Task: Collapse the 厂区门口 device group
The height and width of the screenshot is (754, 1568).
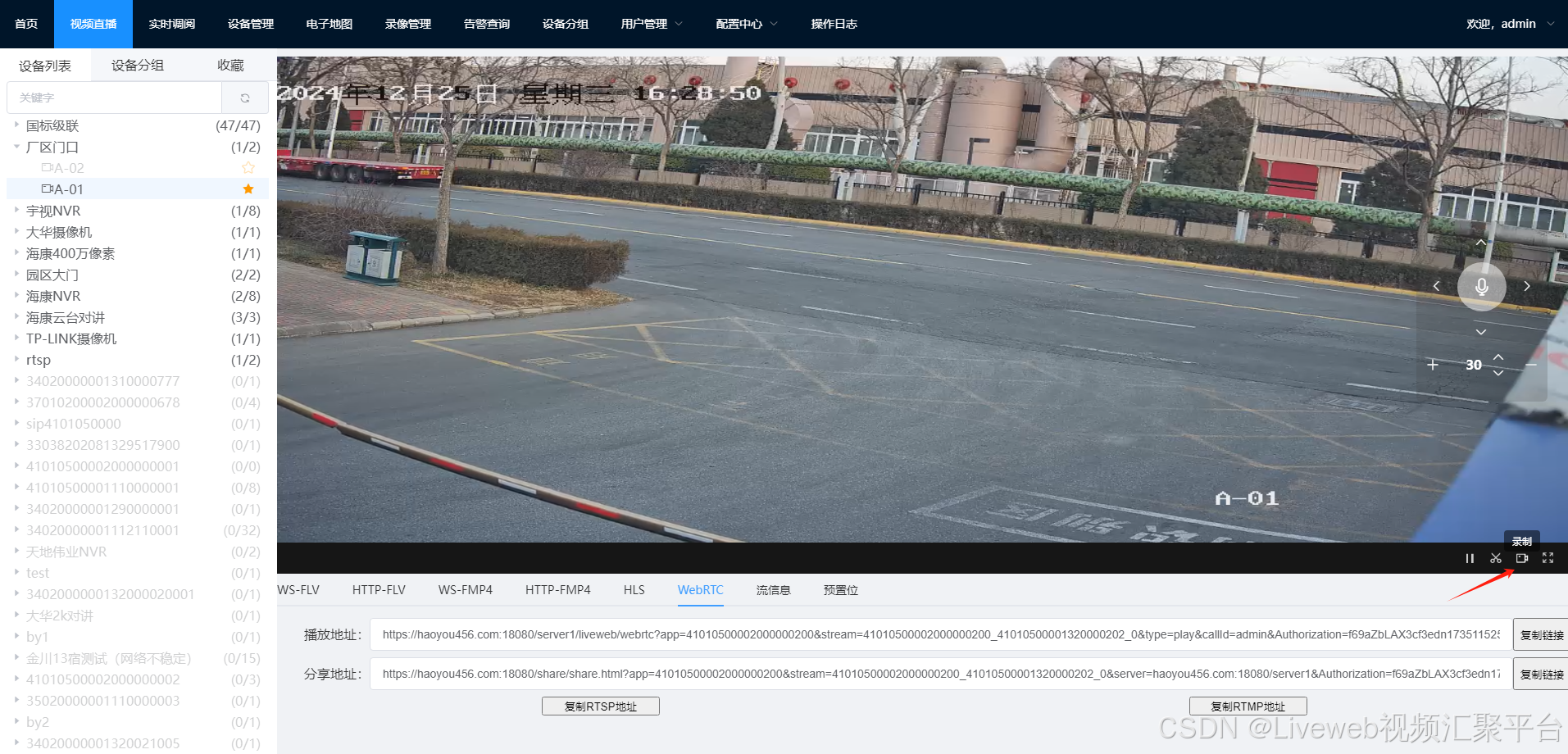Action: (x=16, y=147)
